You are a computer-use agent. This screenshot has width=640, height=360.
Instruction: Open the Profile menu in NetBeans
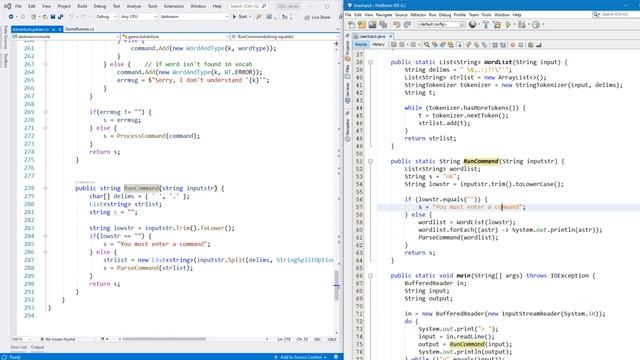pyautogui.click(x=460, y=15)
